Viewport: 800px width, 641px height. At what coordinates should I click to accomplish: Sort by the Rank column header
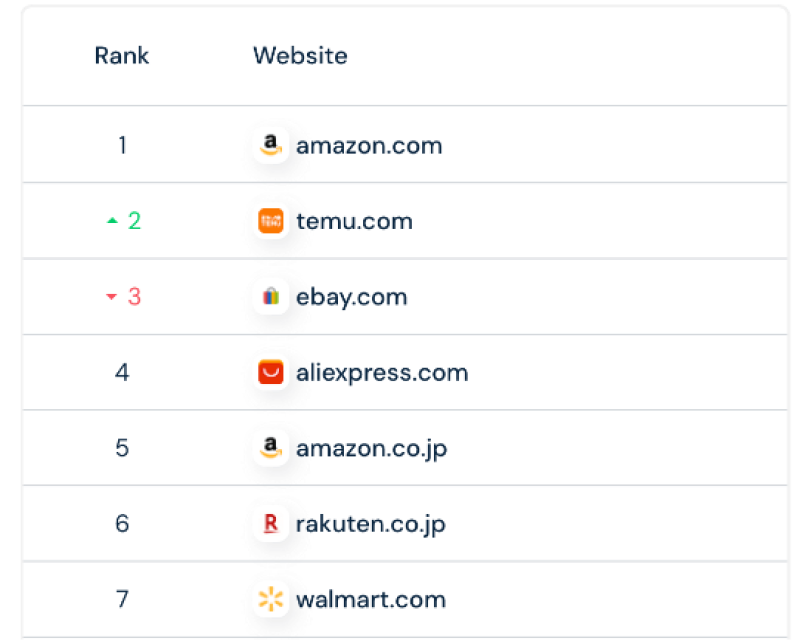click(x=122, y=56)
